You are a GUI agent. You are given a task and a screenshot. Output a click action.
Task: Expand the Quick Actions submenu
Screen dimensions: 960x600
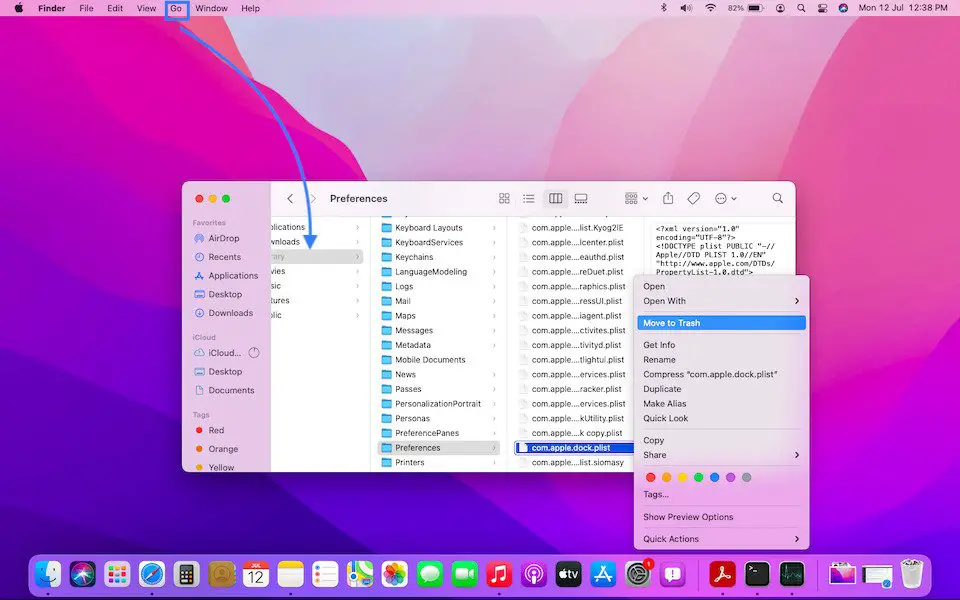pos(720,539)
